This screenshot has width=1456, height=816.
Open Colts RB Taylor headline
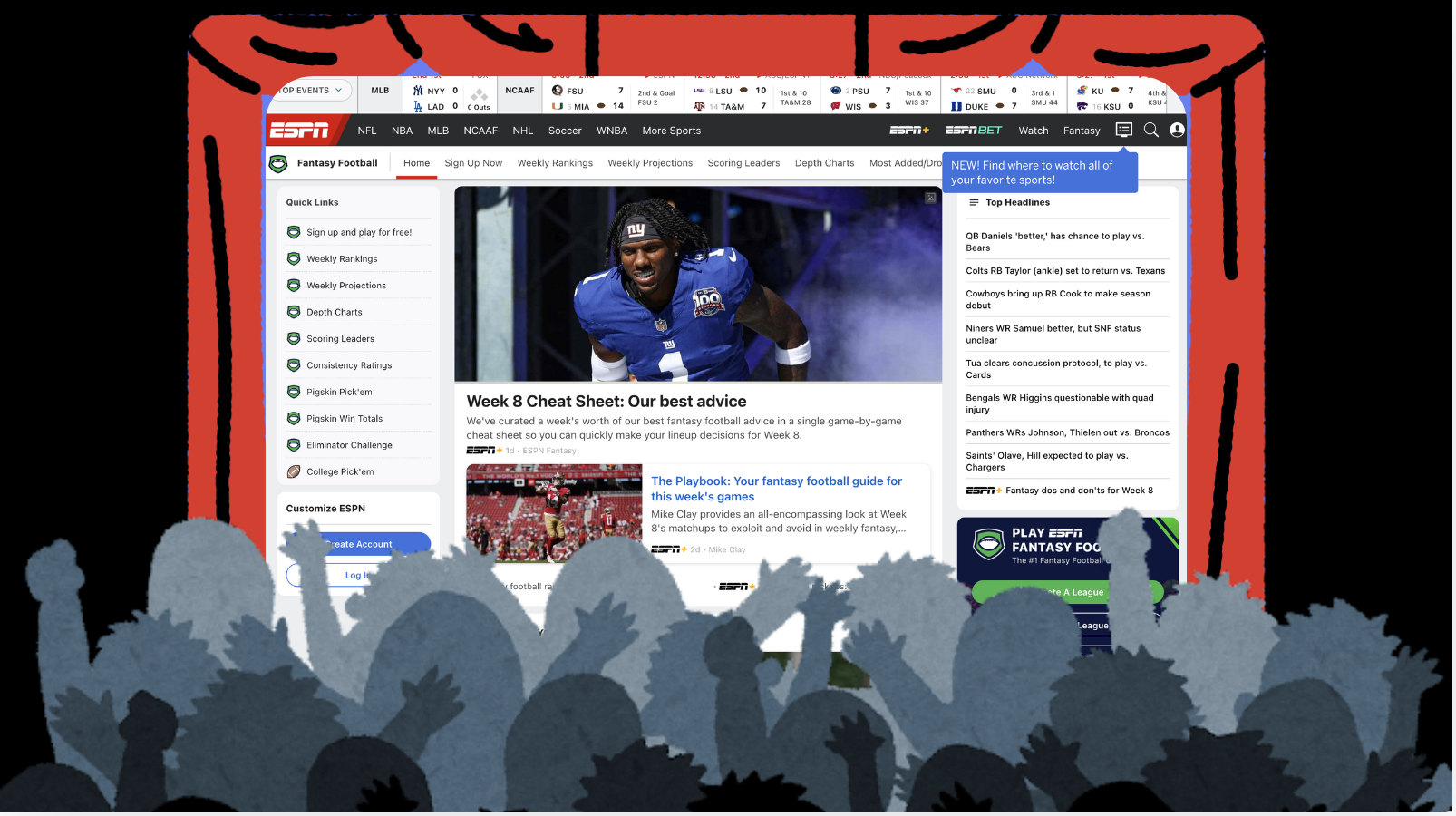1065,271
